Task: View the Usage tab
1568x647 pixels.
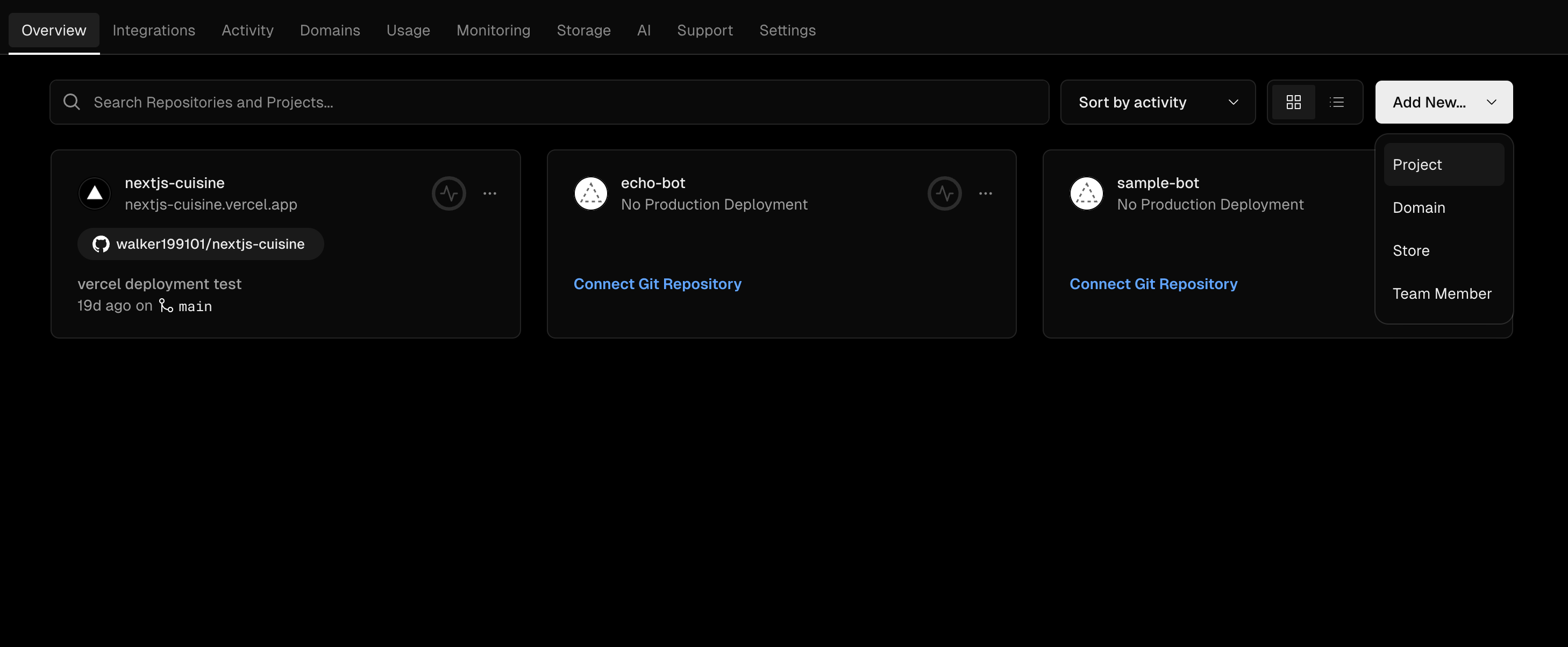Action: (408, 30)
